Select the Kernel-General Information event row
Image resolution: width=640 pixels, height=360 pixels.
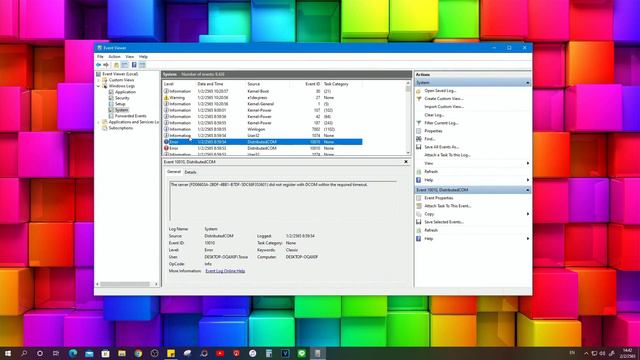coord(262,104)
